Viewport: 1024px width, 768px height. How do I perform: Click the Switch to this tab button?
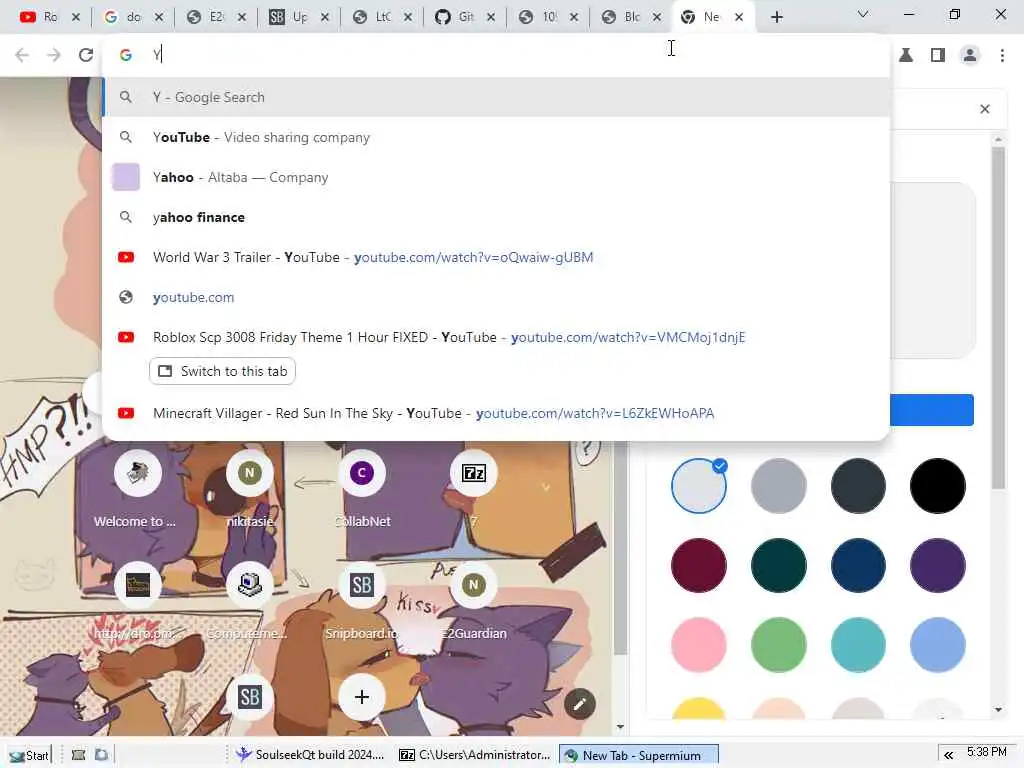pos(222,371)
